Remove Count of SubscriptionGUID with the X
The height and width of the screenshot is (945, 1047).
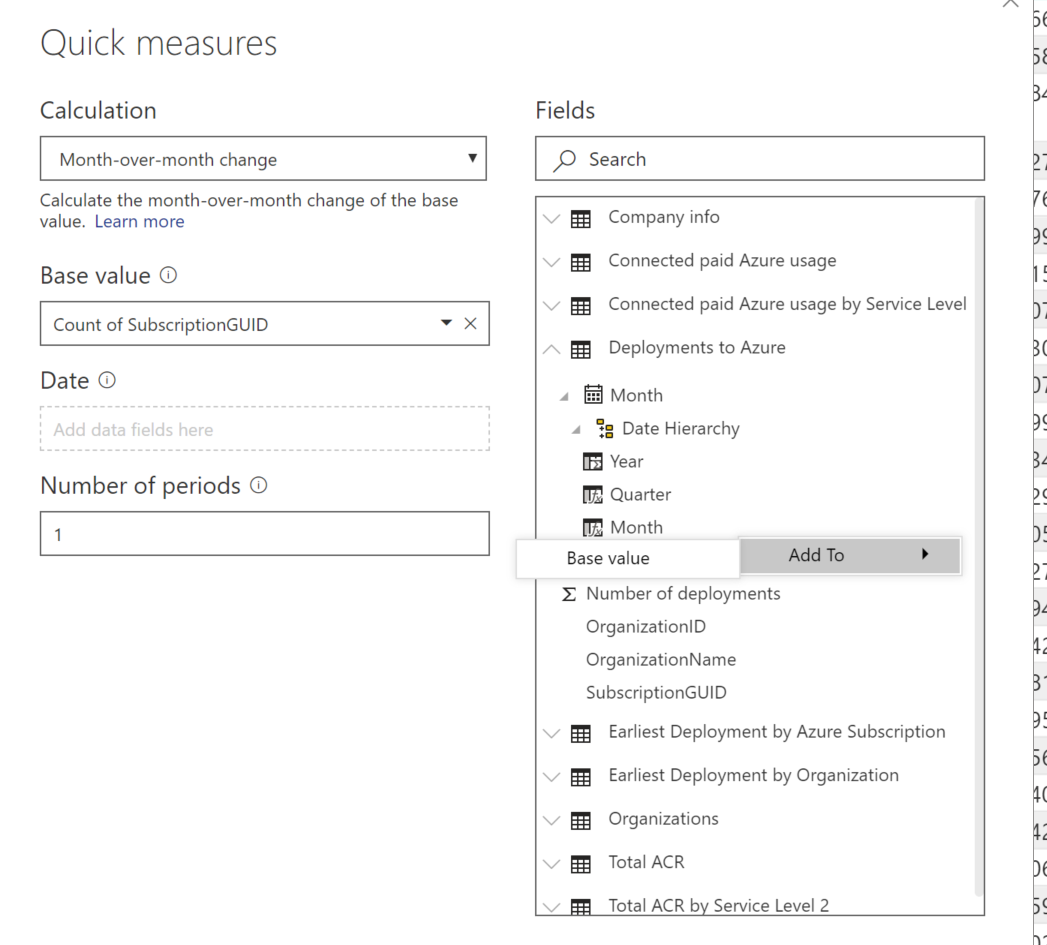click(x=471, y=324)
